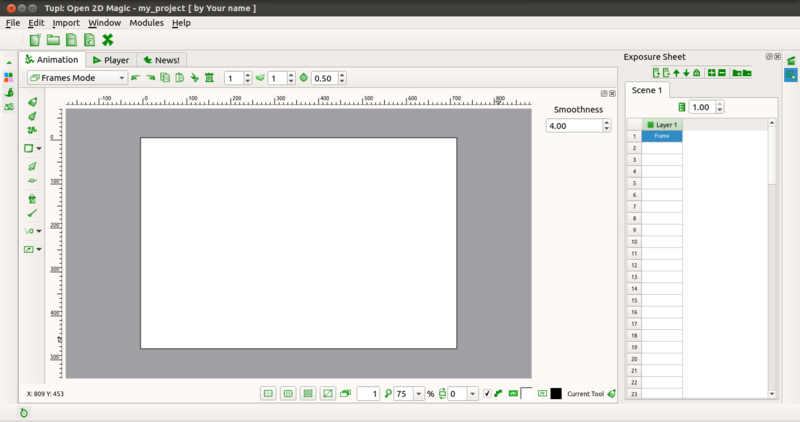The image size is (800, 422).
Task: Click the white border color swatch at bottom
Action: point(527,393)
